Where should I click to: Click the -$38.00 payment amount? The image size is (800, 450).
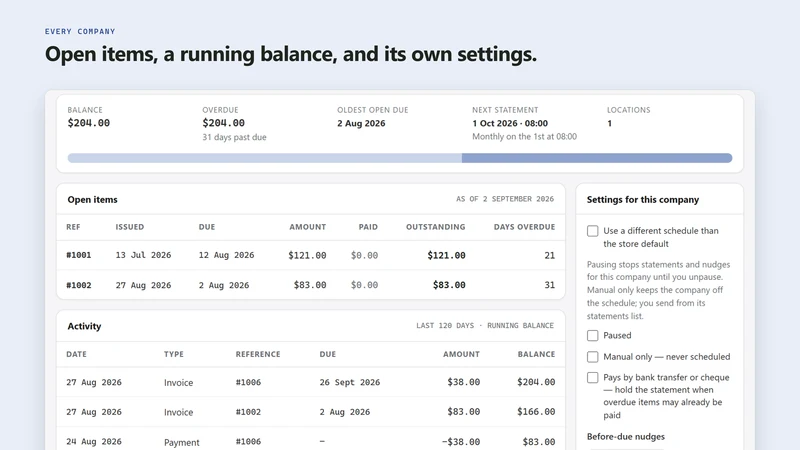(x=461, y=442)
